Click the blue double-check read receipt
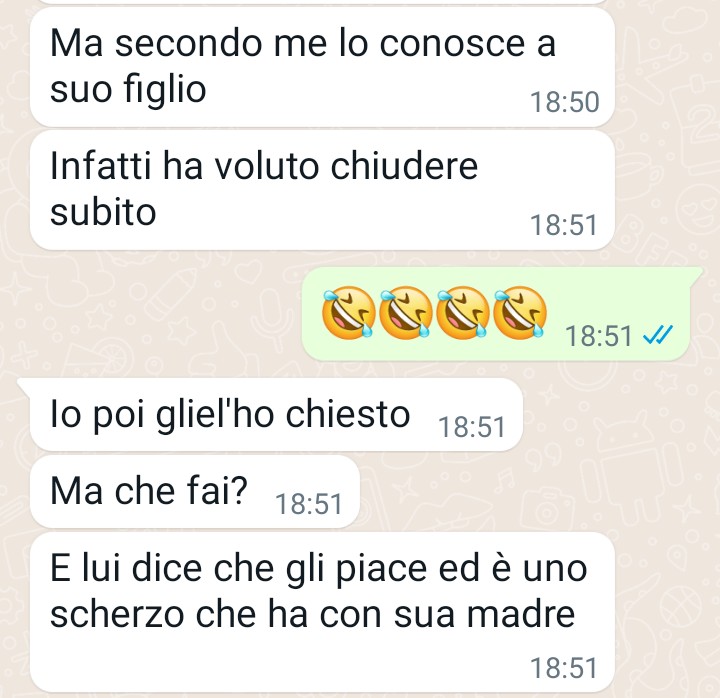The image size is (720, 698). click(658, 335)
